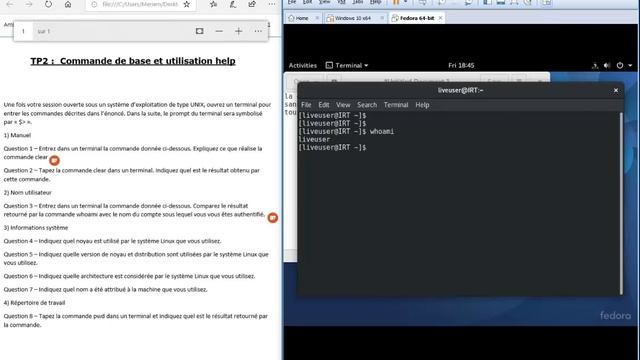Close the Fedora 64-bit tab
The image size is (640, 360).
pos(440,18)
